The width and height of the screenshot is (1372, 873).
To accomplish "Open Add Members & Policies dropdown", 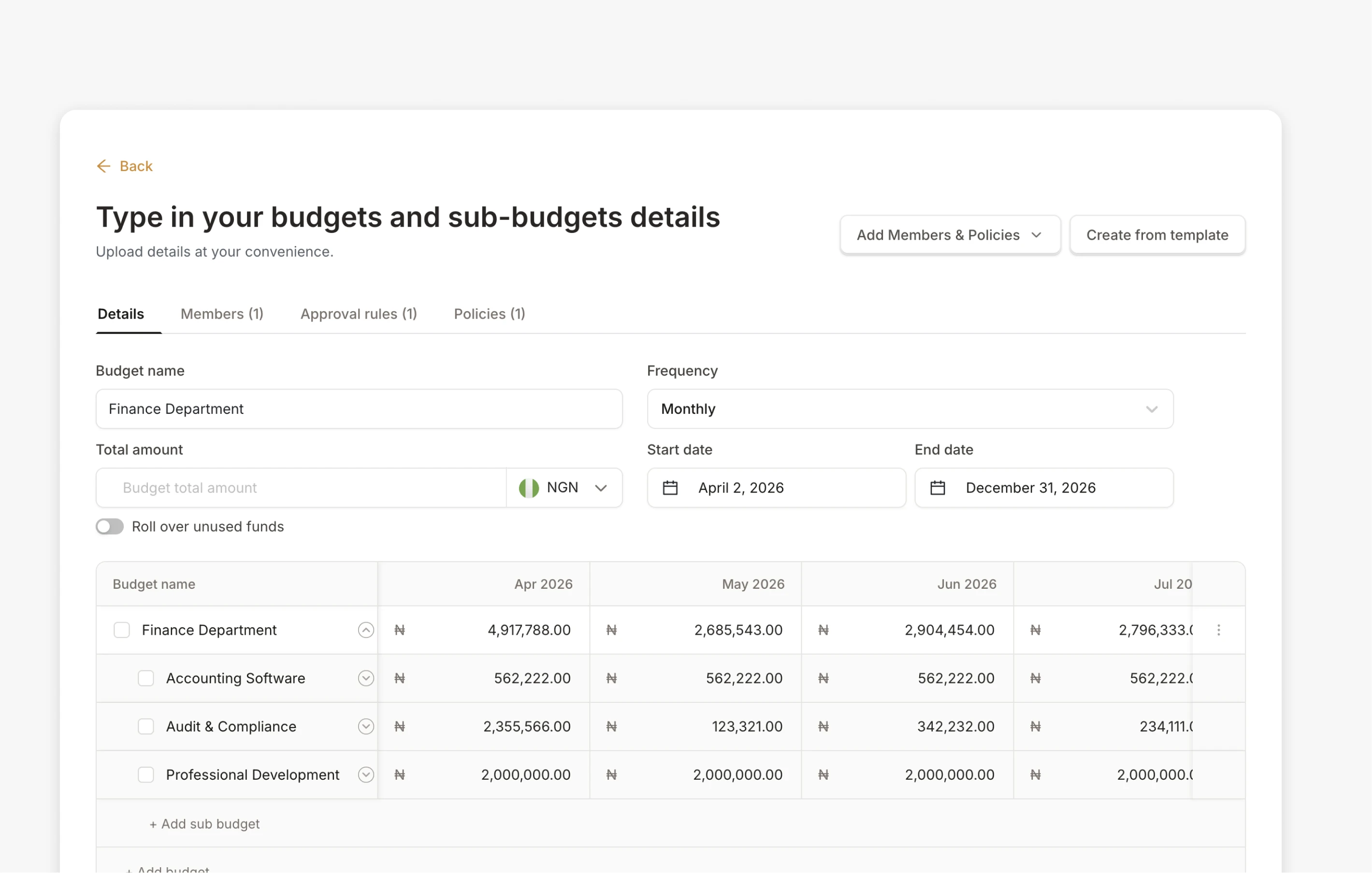I will point(949,235).
